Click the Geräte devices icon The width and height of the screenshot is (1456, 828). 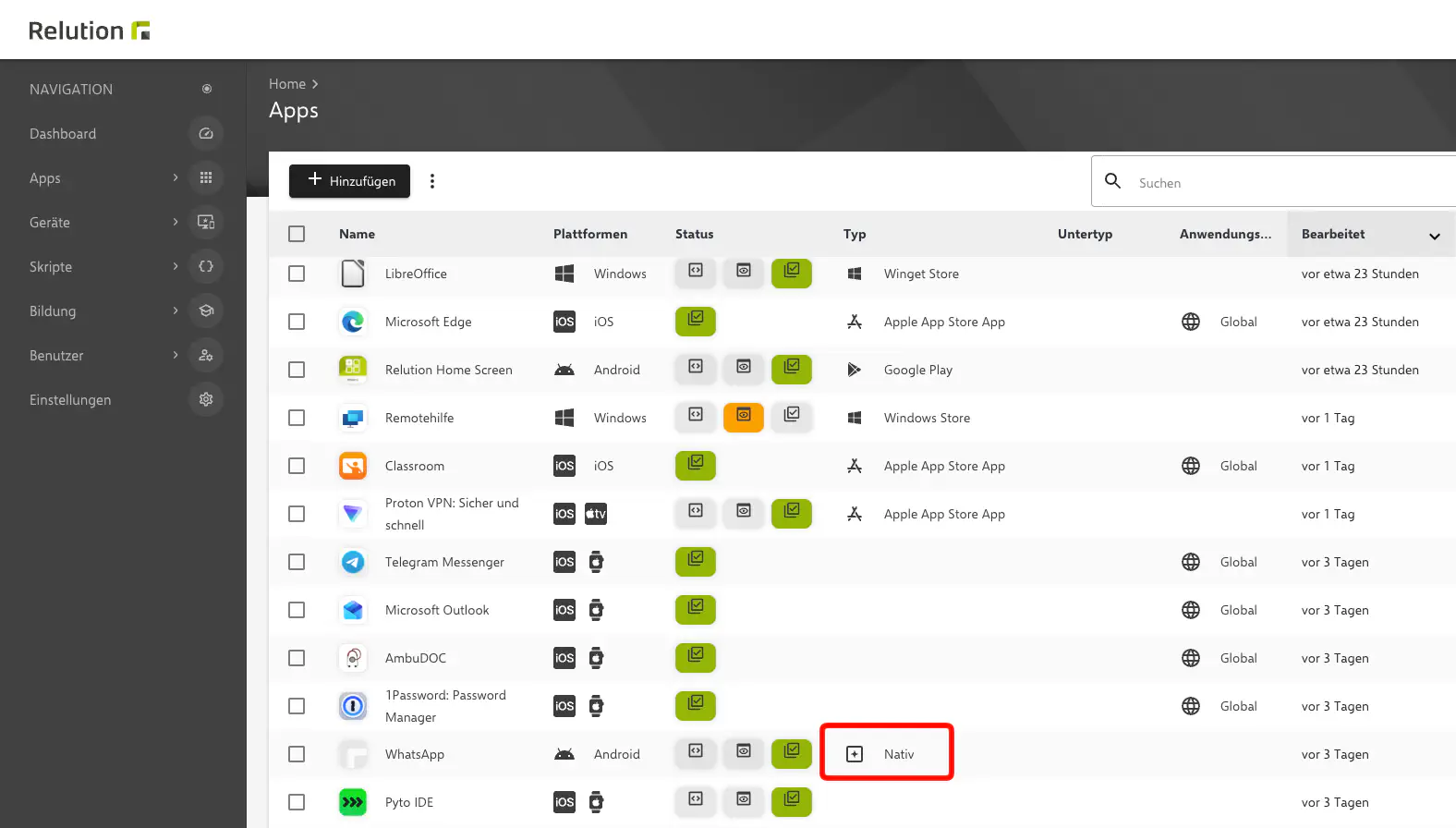pyautogui.click(x=206, y=222)
